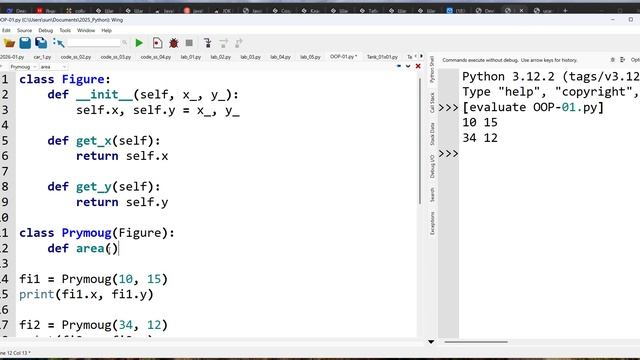Viewport: 640px width, 360px height.
Task: Click the gray Stop debug square
Action: point(189,43)
